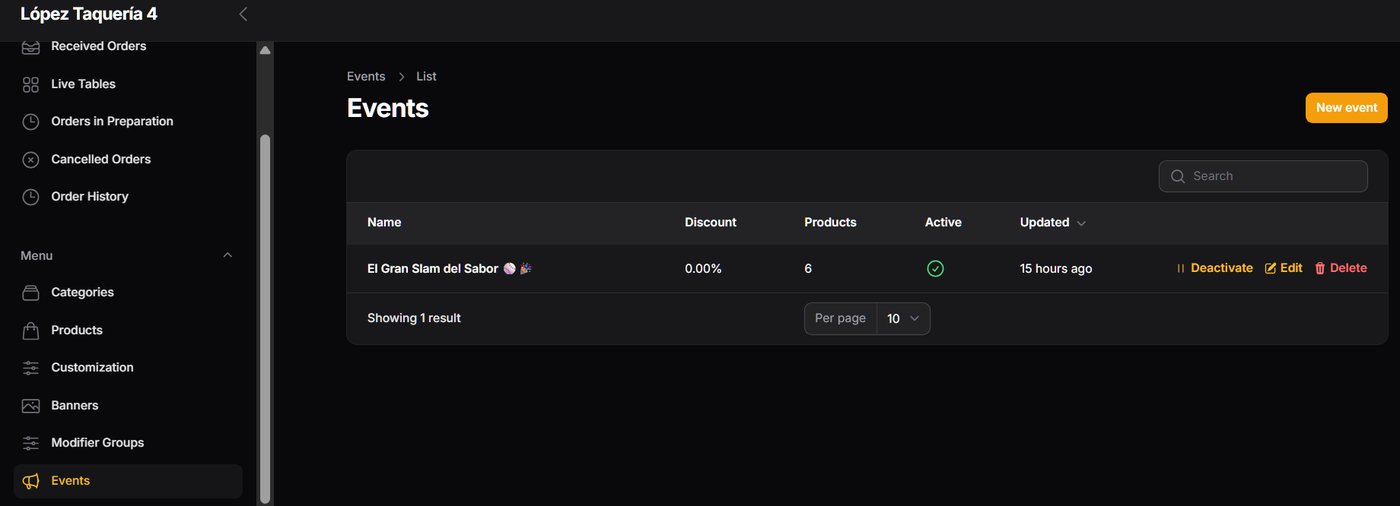Deactivate El Gran Slam del Sabor event

1214,268
